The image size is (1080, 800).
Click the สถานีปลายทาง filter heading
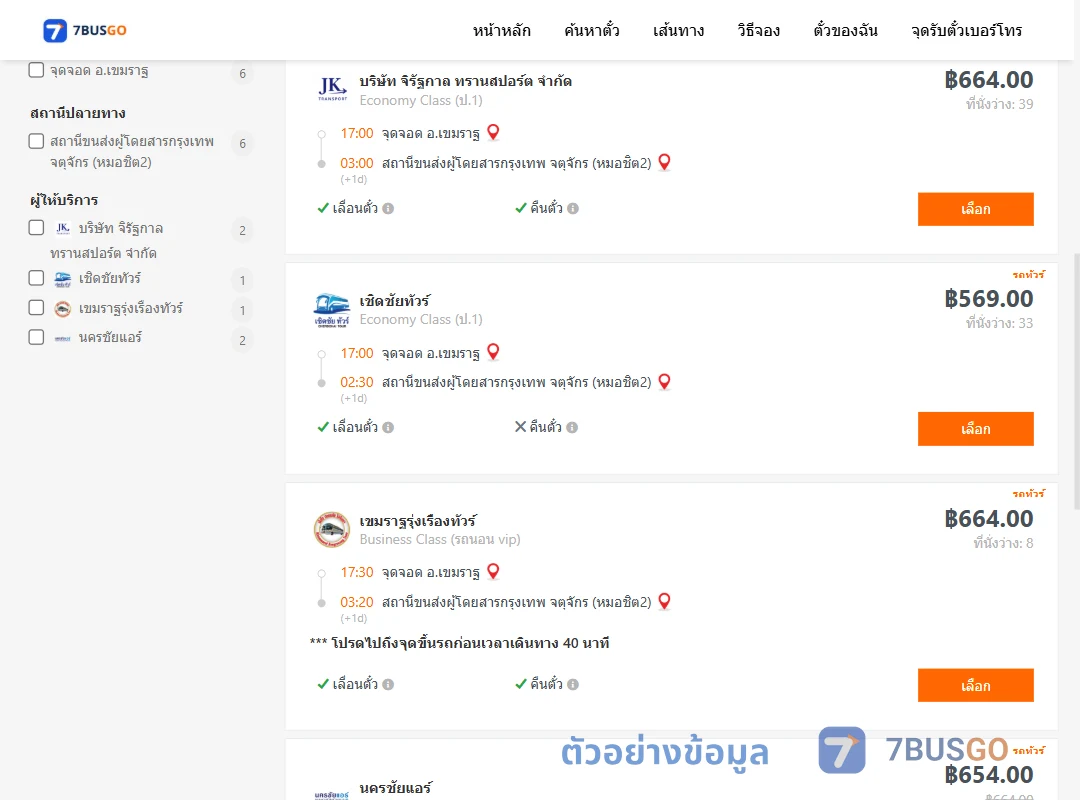coord(78,113)
